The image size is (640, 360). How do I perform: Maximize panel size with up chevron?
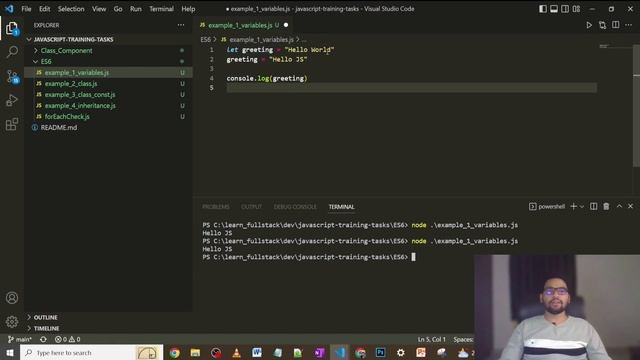(619, 207)
